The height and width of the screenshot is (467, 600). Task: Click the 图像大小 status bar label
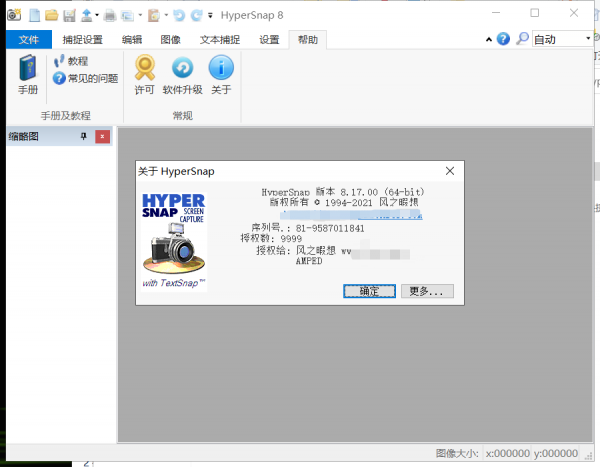(457, 453)
